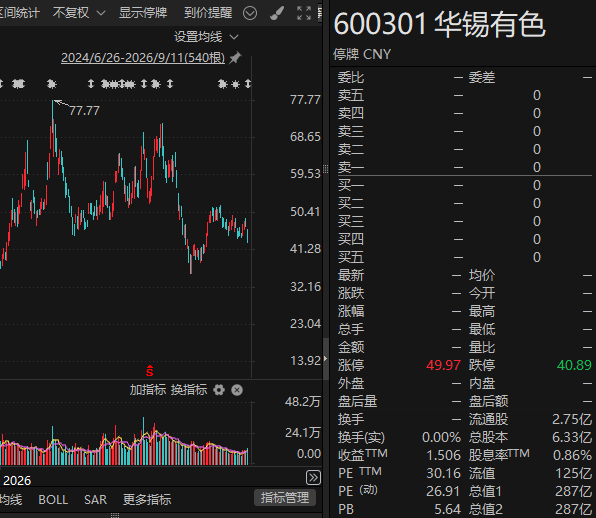Click 涨停 limit-up value 49.97
This screenshot has width=596, height=518.
click(x=443, y=365)
